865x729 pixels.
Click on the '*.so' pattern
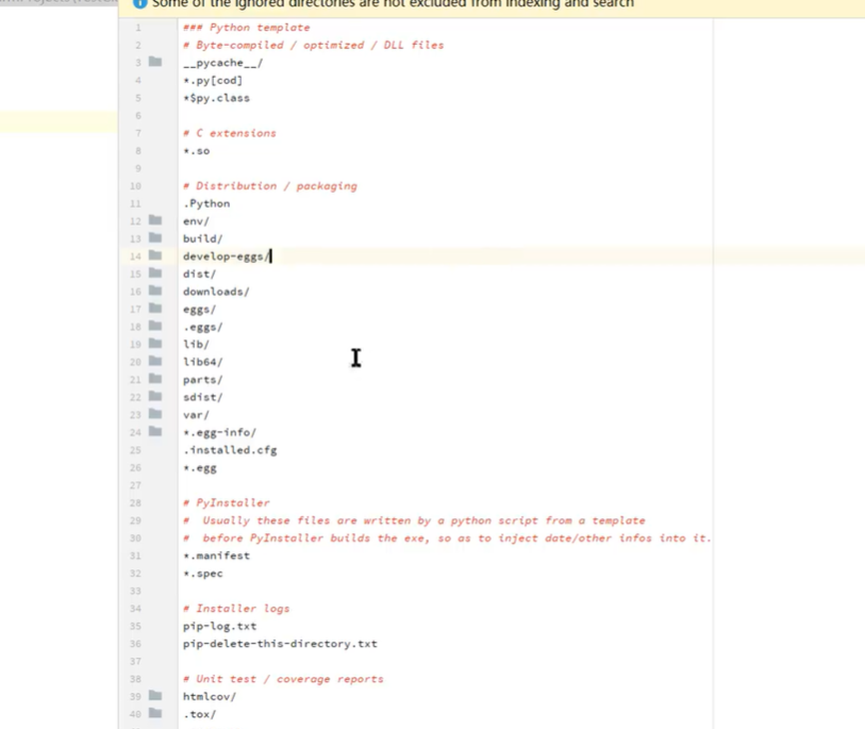click(196, 151)
